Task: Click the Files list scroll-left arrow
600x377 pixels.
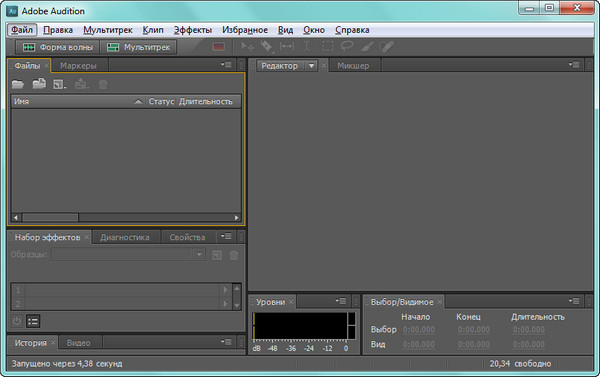Action: pos(16,217)
